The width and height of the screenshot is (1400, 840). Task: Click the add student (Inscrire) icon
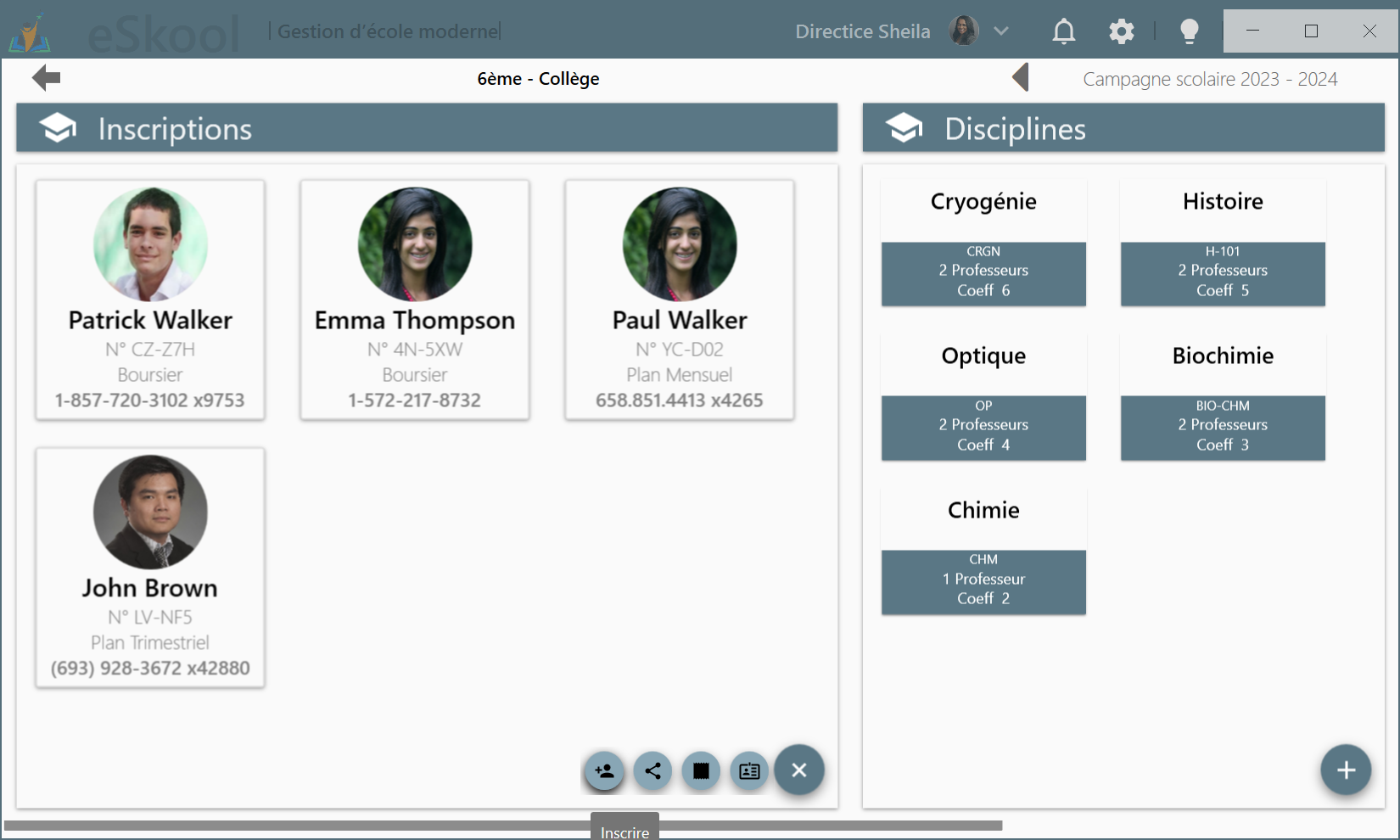[x=604, y=770]
